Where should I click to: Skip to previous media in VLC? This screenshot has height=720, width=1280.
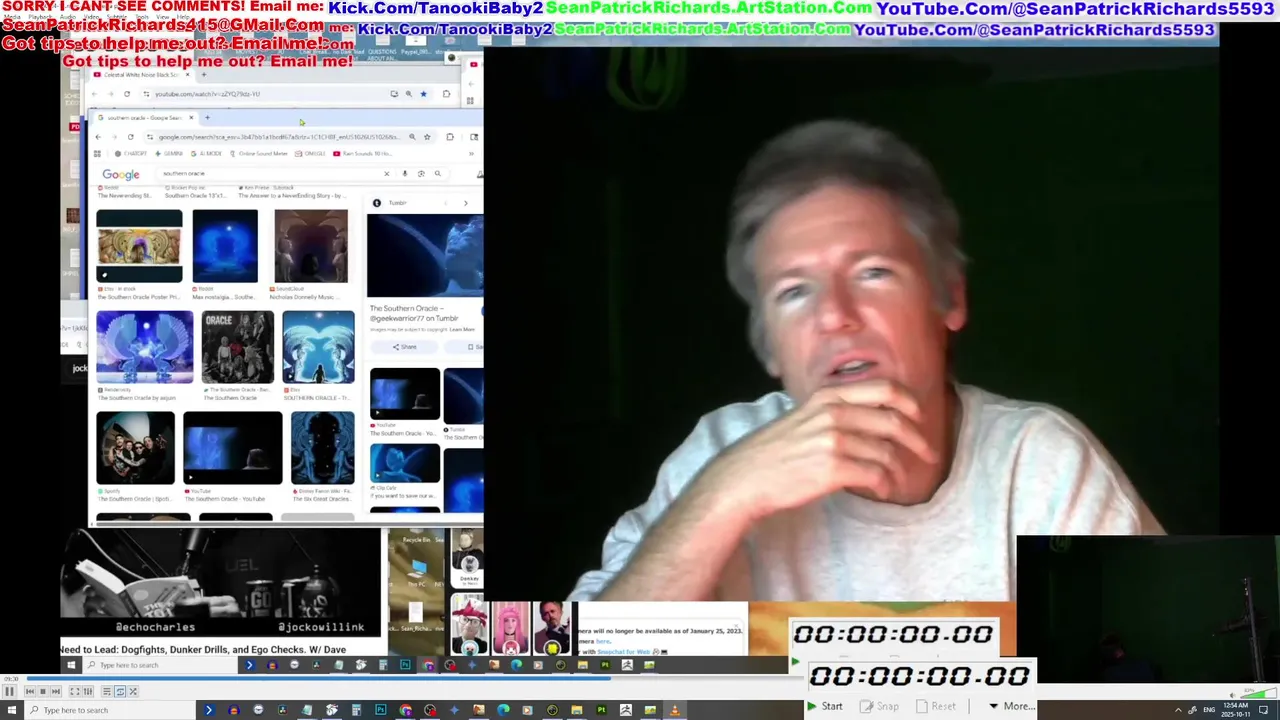tap(30, 691)
